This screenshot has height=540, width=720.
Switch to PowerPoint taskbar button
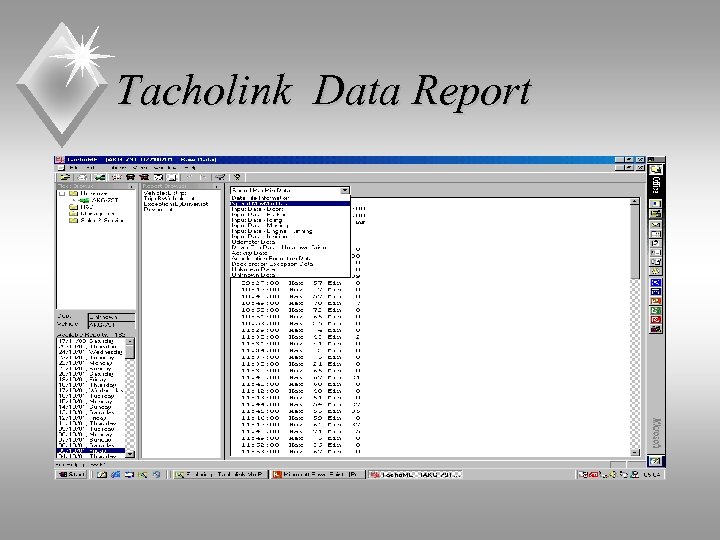(317, 474)
